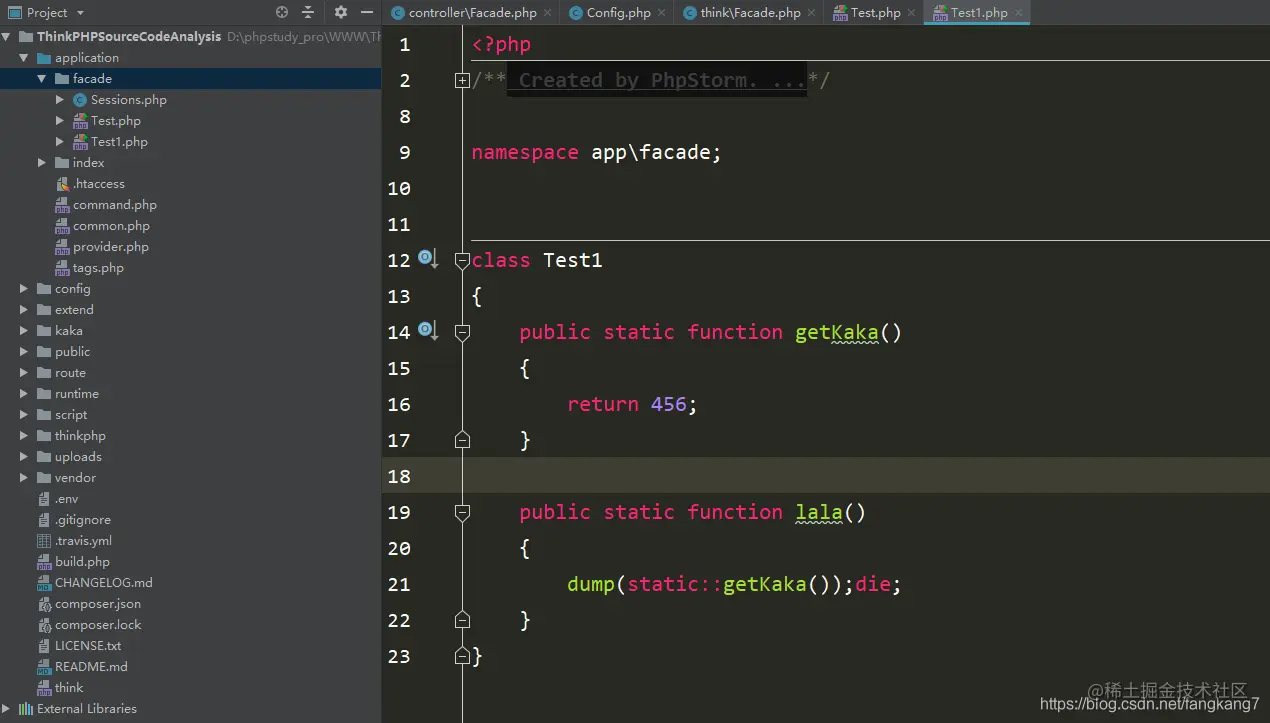
Task: Open CHANGELOG.md file
Action: pos(103,583)
